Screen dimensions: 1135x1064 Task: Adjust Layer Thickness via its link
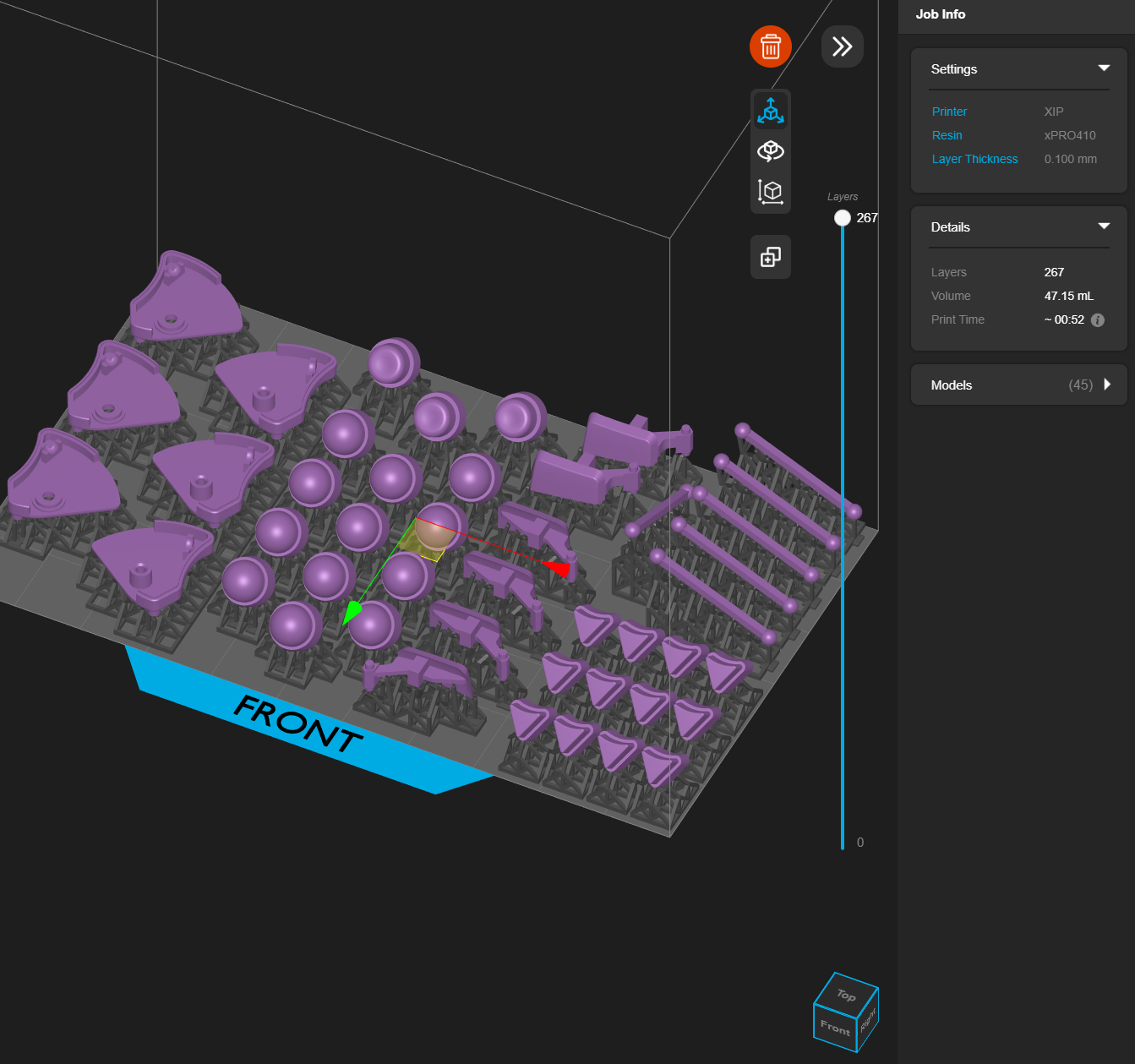[x=974, y=159]
